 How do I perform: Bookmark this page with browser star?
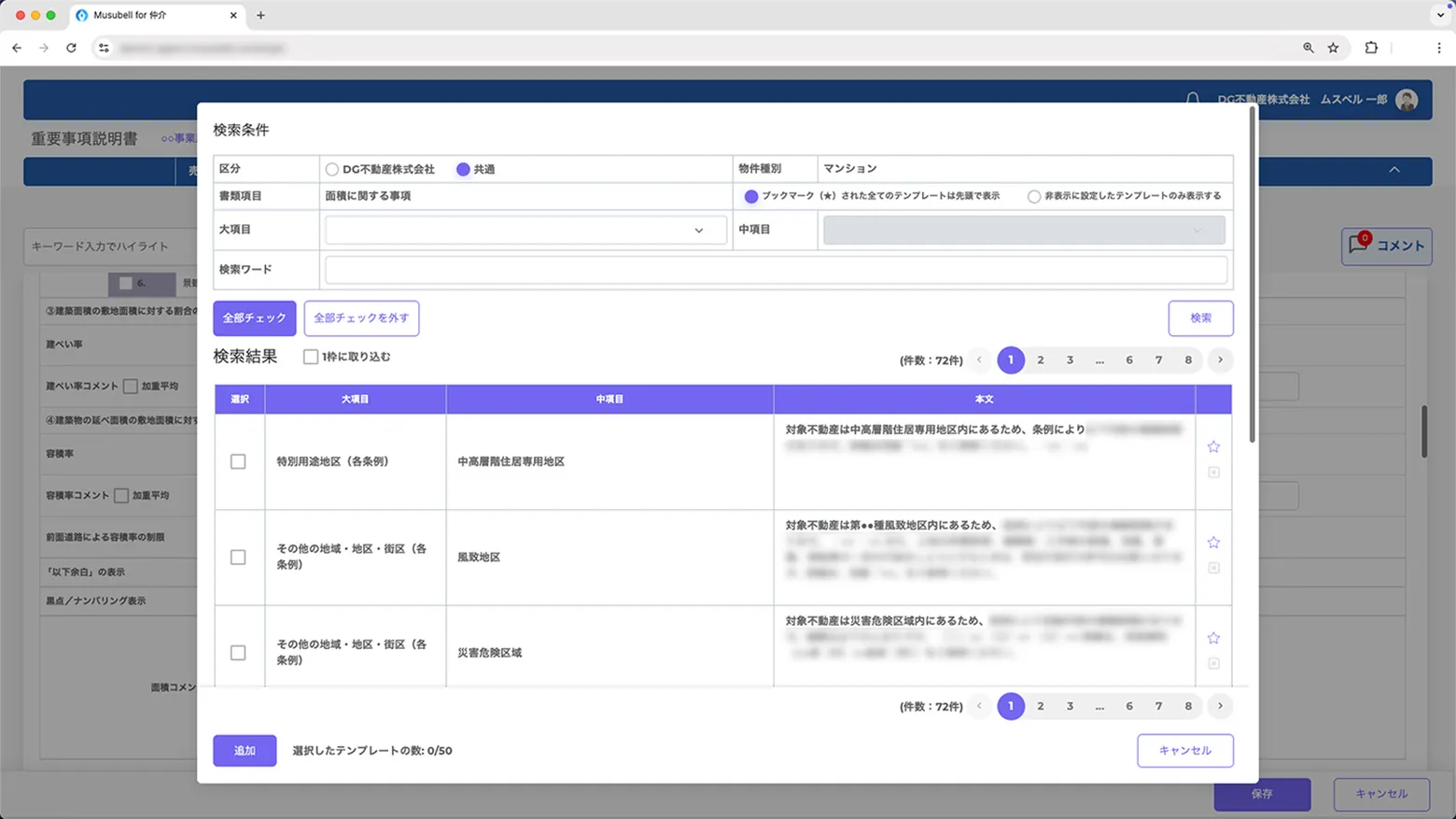(1333, 48)
